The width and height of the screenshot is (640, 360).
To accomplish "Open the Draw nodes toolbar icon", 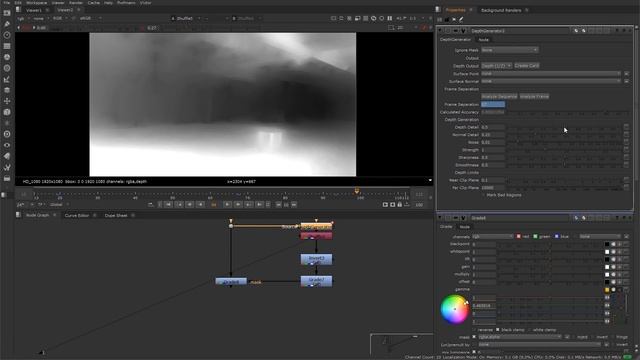I will coord(7,24).
